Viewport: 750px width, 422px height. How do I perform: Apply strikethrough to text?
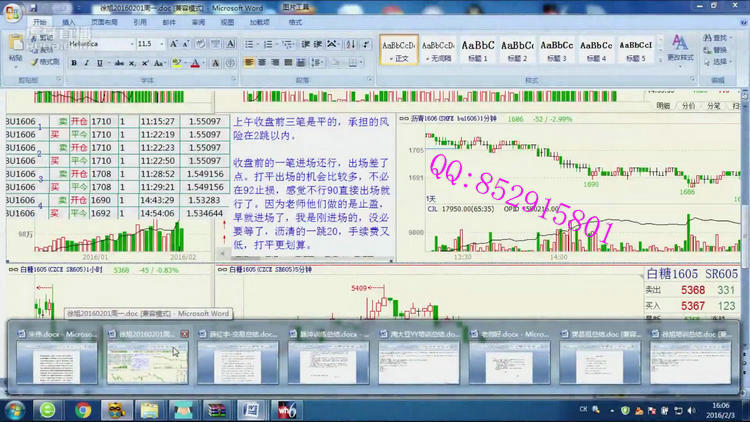point(117,63)
